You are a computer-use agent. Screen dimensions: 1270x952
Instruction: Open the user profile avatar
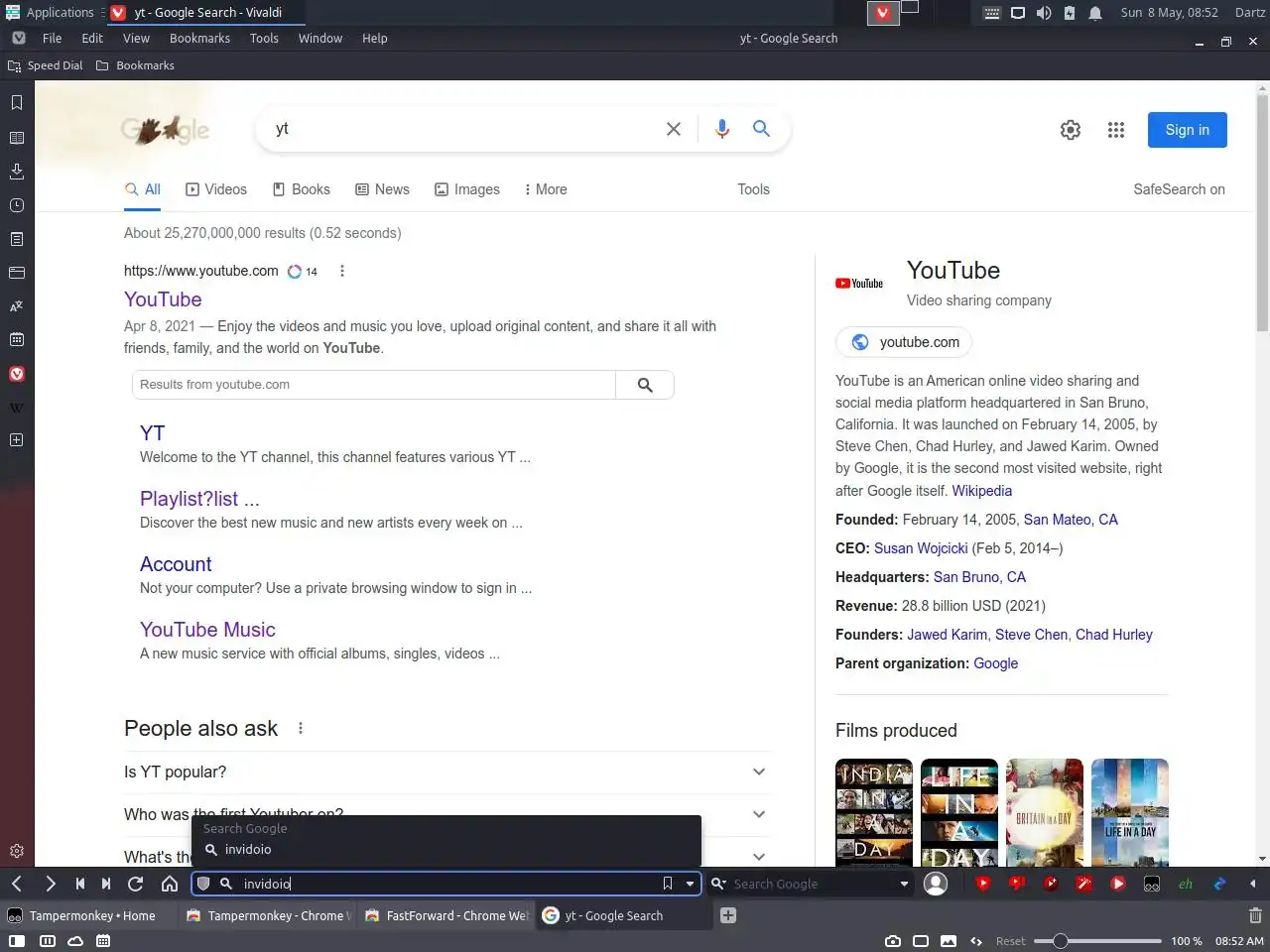pyautogui.click(x=936, y=884)
